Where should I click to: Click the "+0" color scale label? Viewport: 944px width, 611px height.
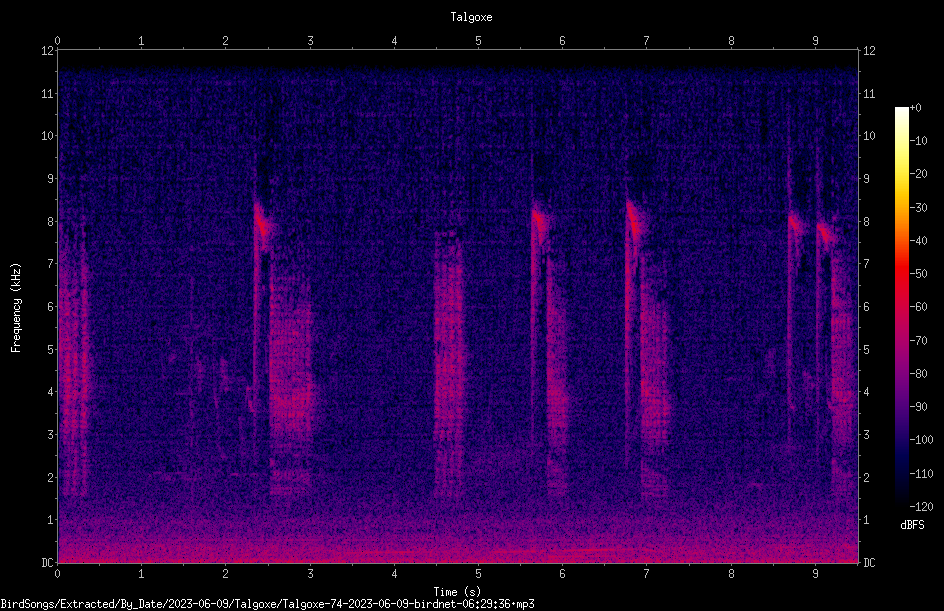click(915, 108)
